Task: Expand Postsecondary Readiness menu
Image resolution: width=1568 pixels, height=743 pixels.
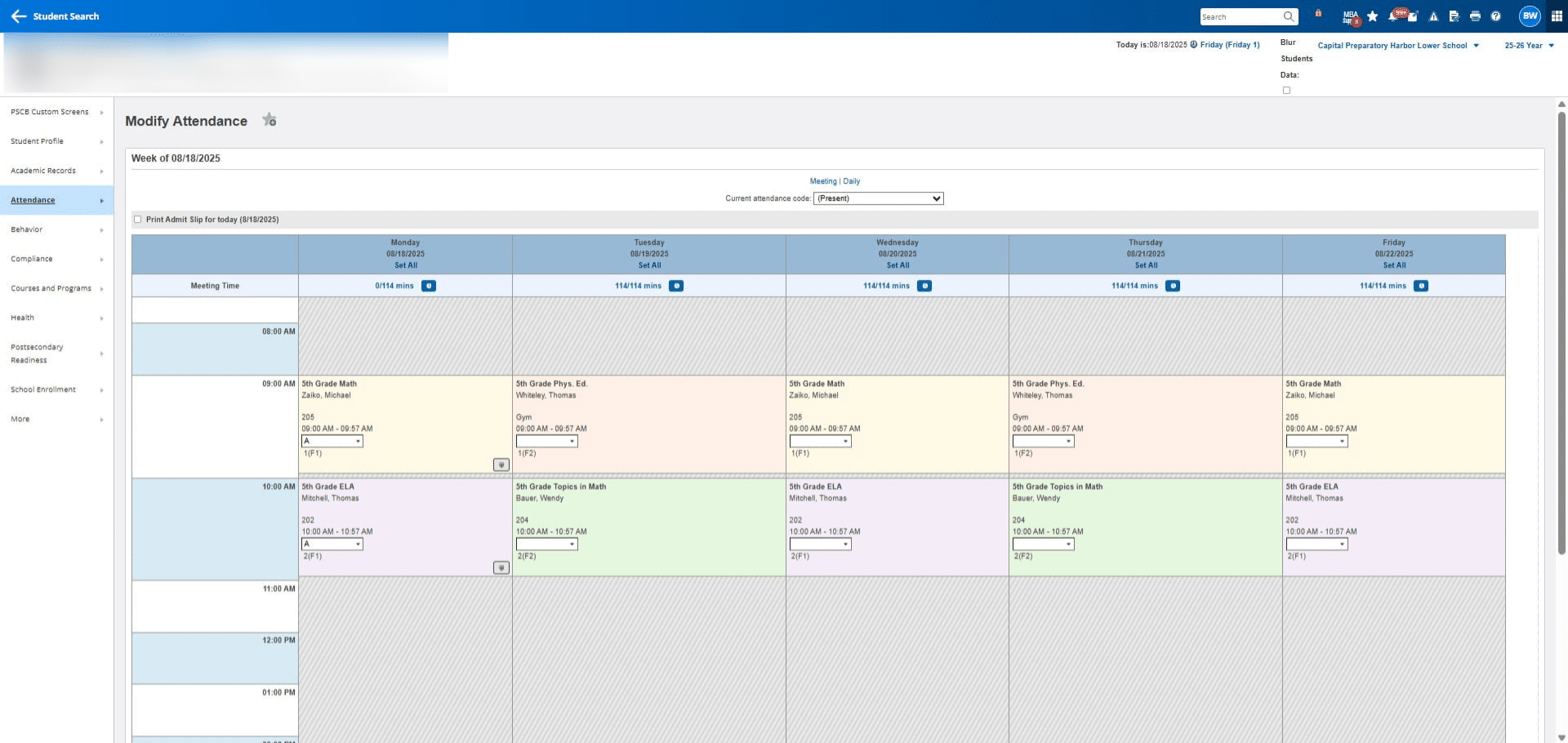Action: click(56, 354)
